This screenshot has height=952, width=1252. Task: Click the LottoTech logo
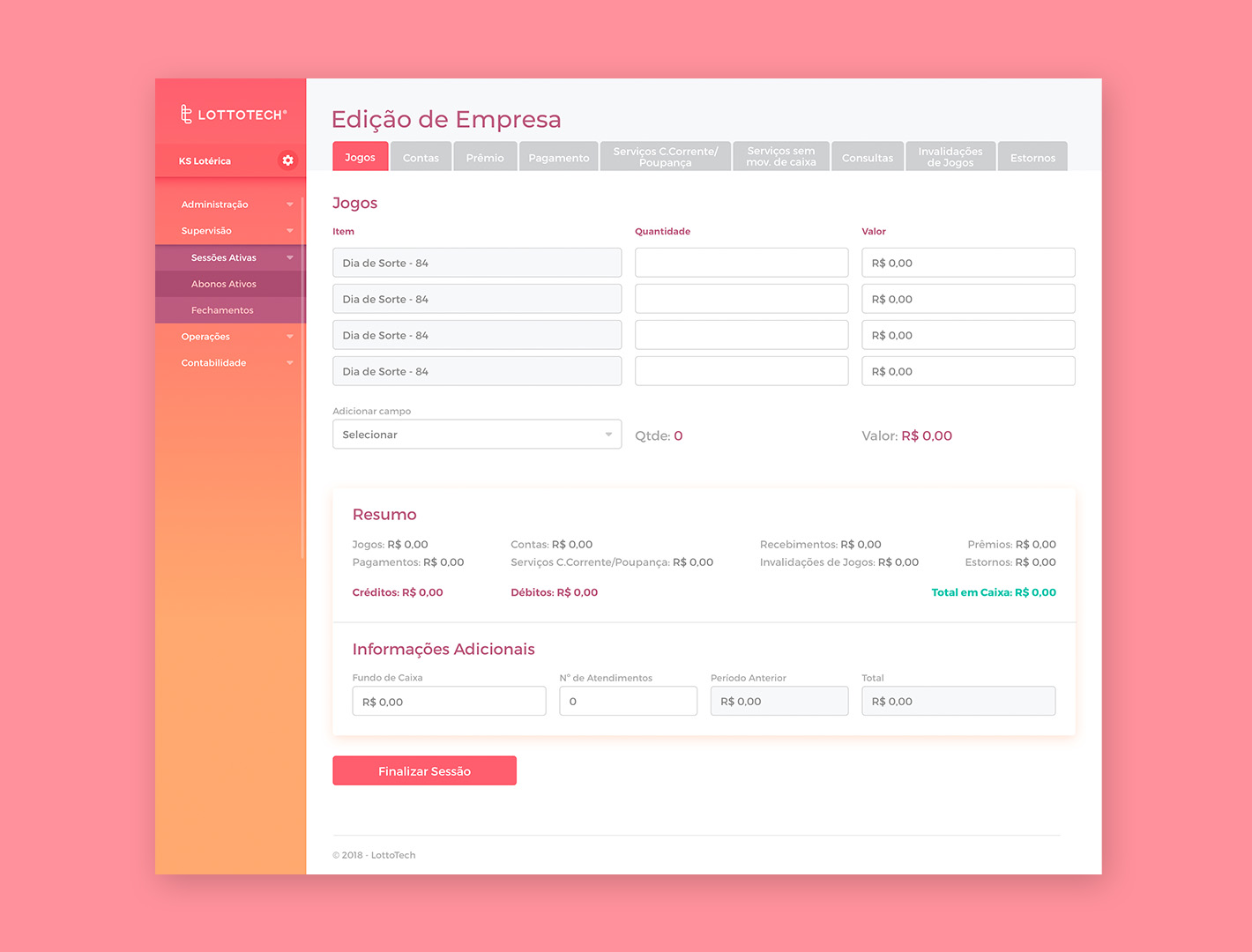(x=234, y=115)
